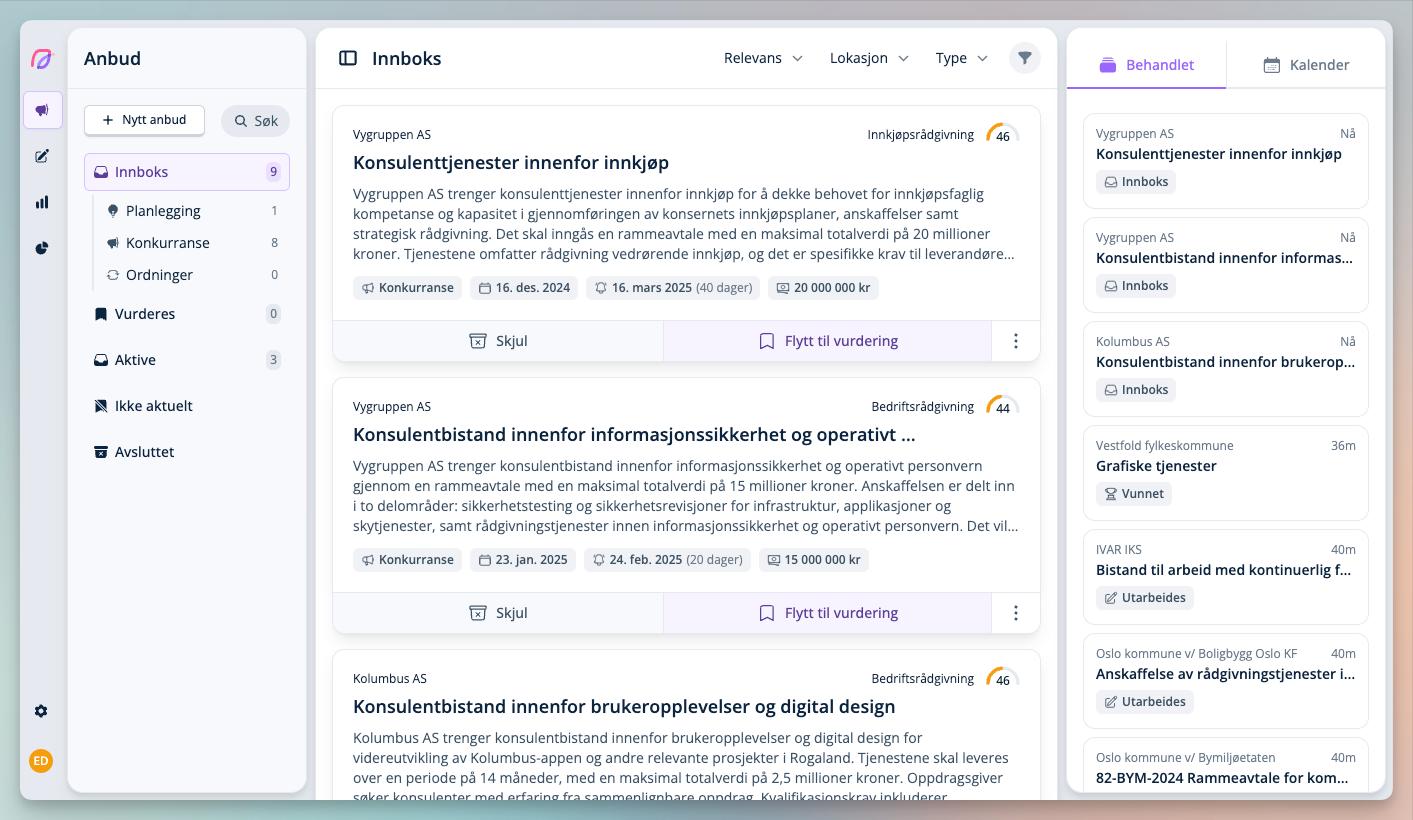1413x820 pixels.
Task: Open the pie chart icon in left rail
Action: coord(42,248)
